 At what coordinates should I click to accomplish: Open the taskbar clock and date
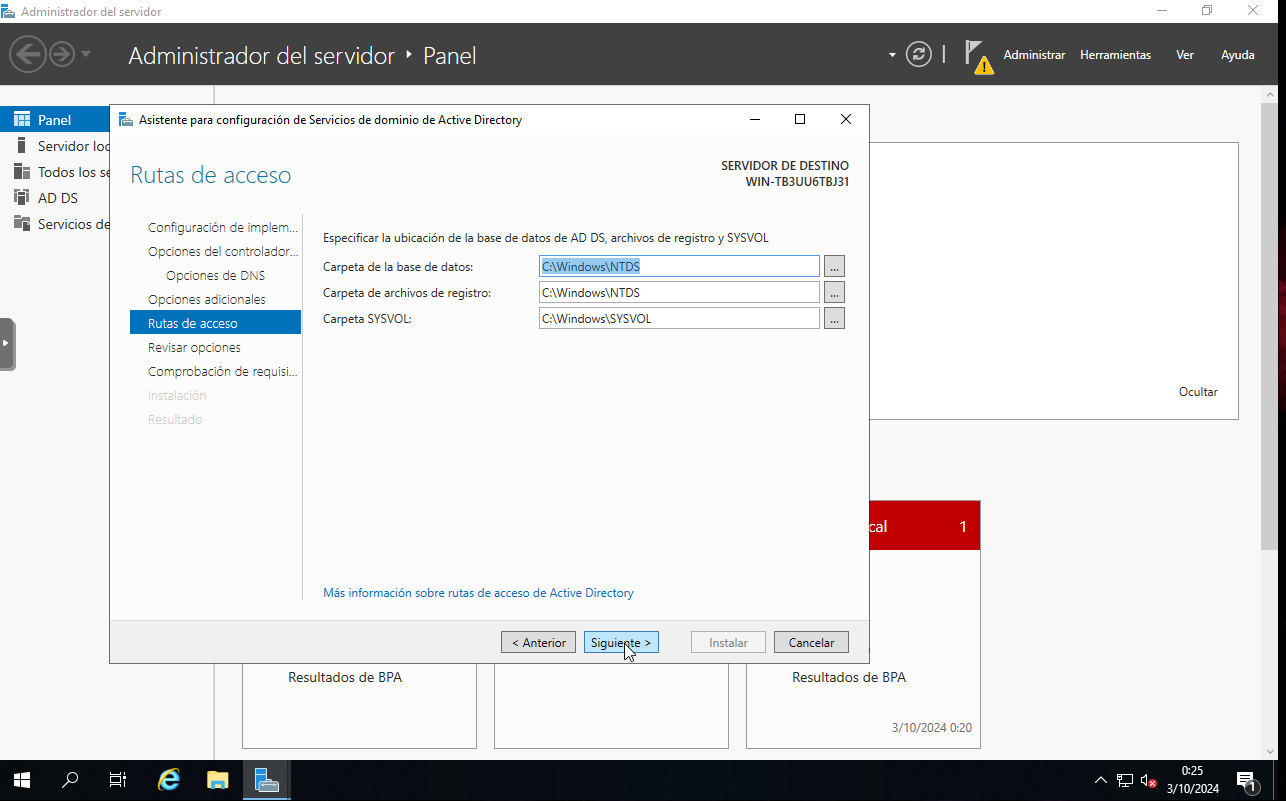click(1192, 780)
